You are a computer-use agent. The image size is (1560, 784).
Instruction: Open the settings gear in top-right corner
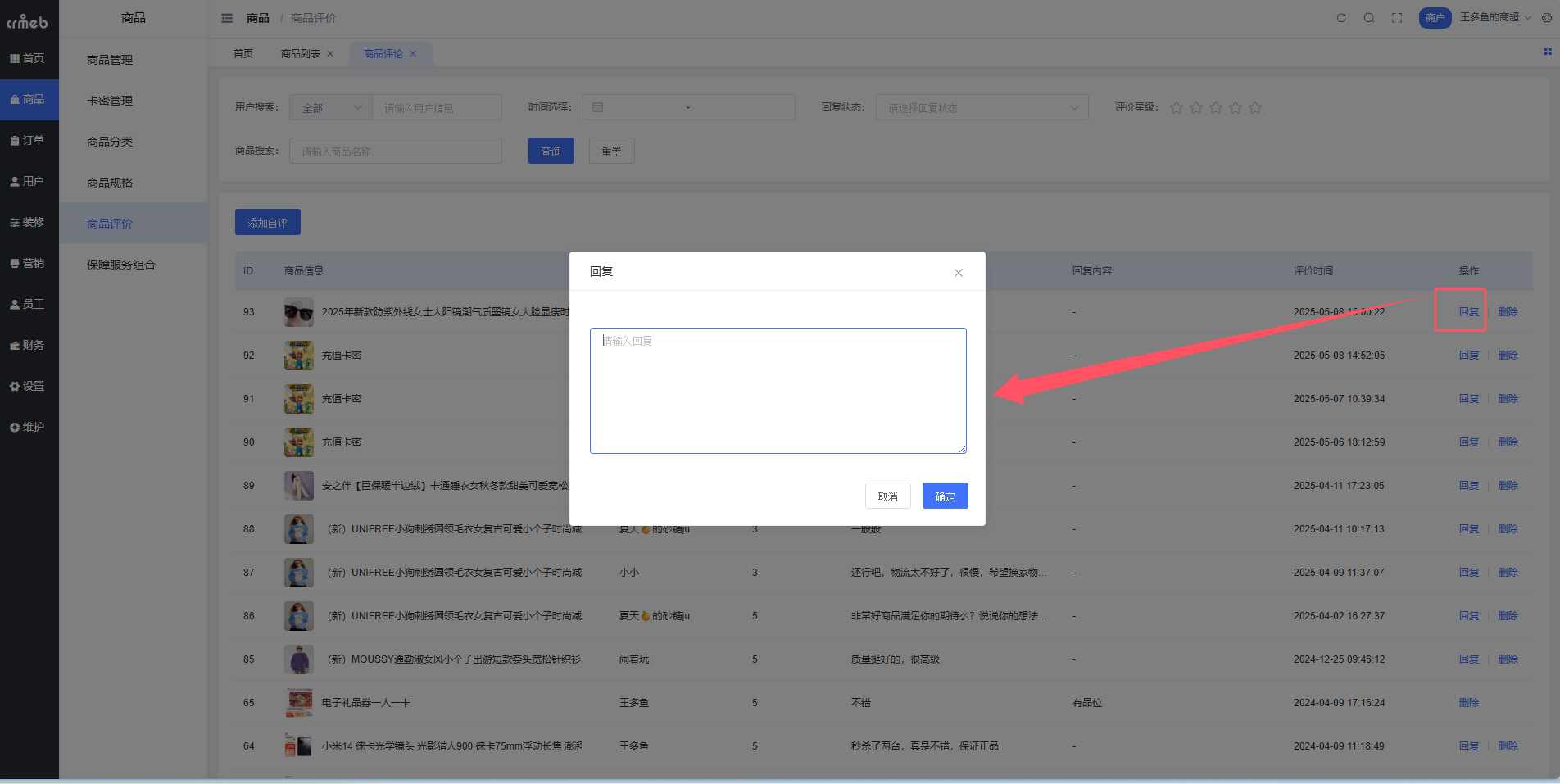(x=1547, y=18)
